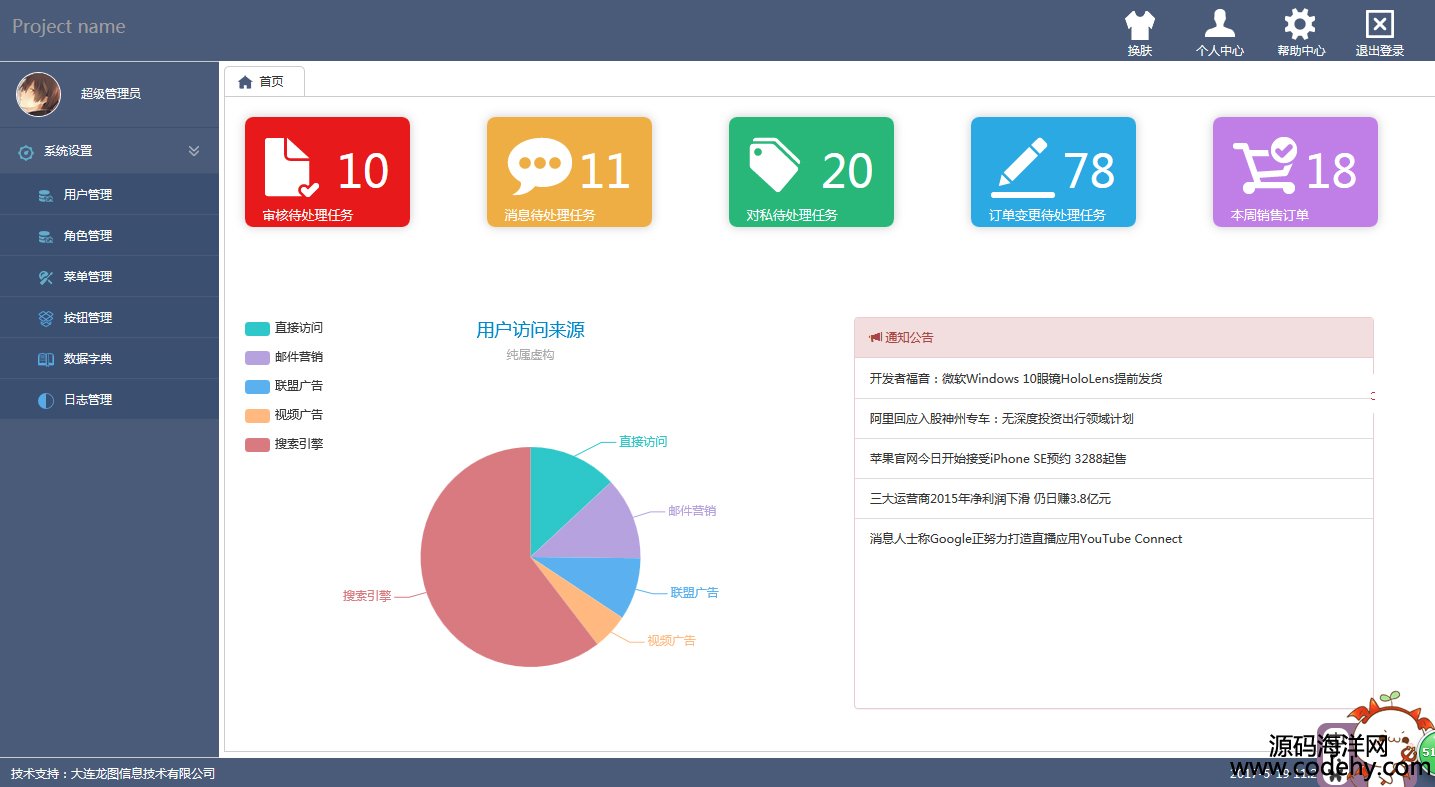Image resolution: width=1435 pixels, height=787 pixels.
Task: Click the 用户访问来源 chart title
Action: coord(530,330)
